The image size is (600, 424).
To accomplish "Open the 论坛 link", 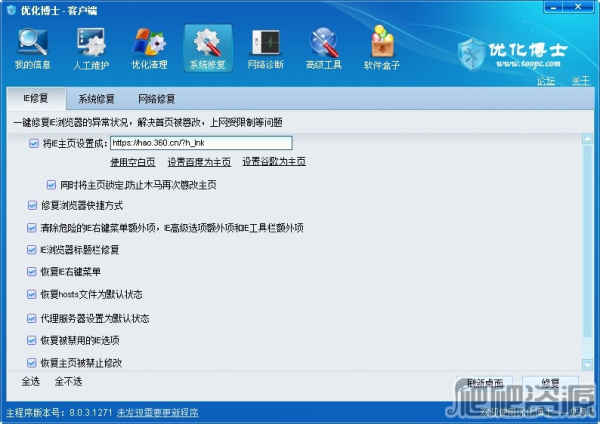I will tap(545, 81).
